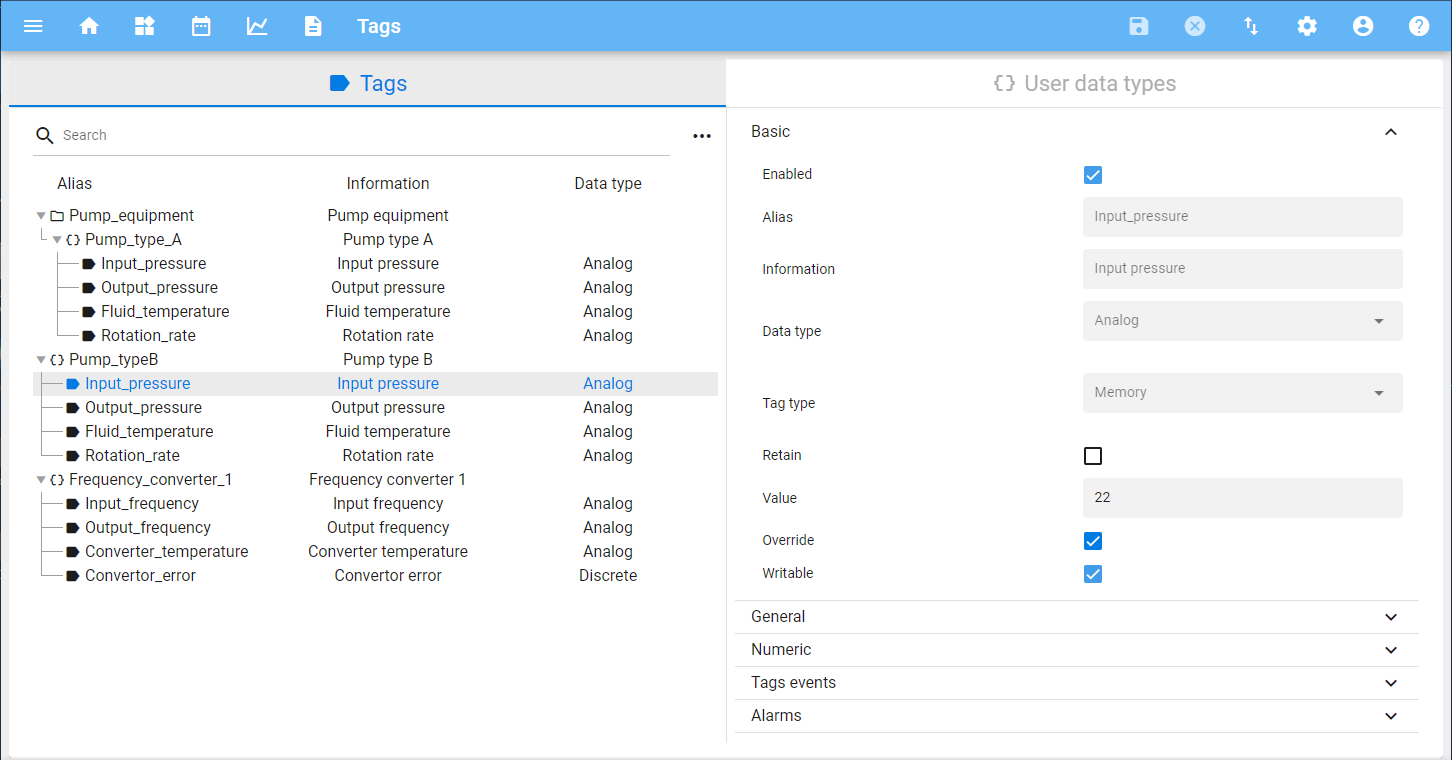
Task: Uncheck the Override checkbox
Action: point(1093,541)
